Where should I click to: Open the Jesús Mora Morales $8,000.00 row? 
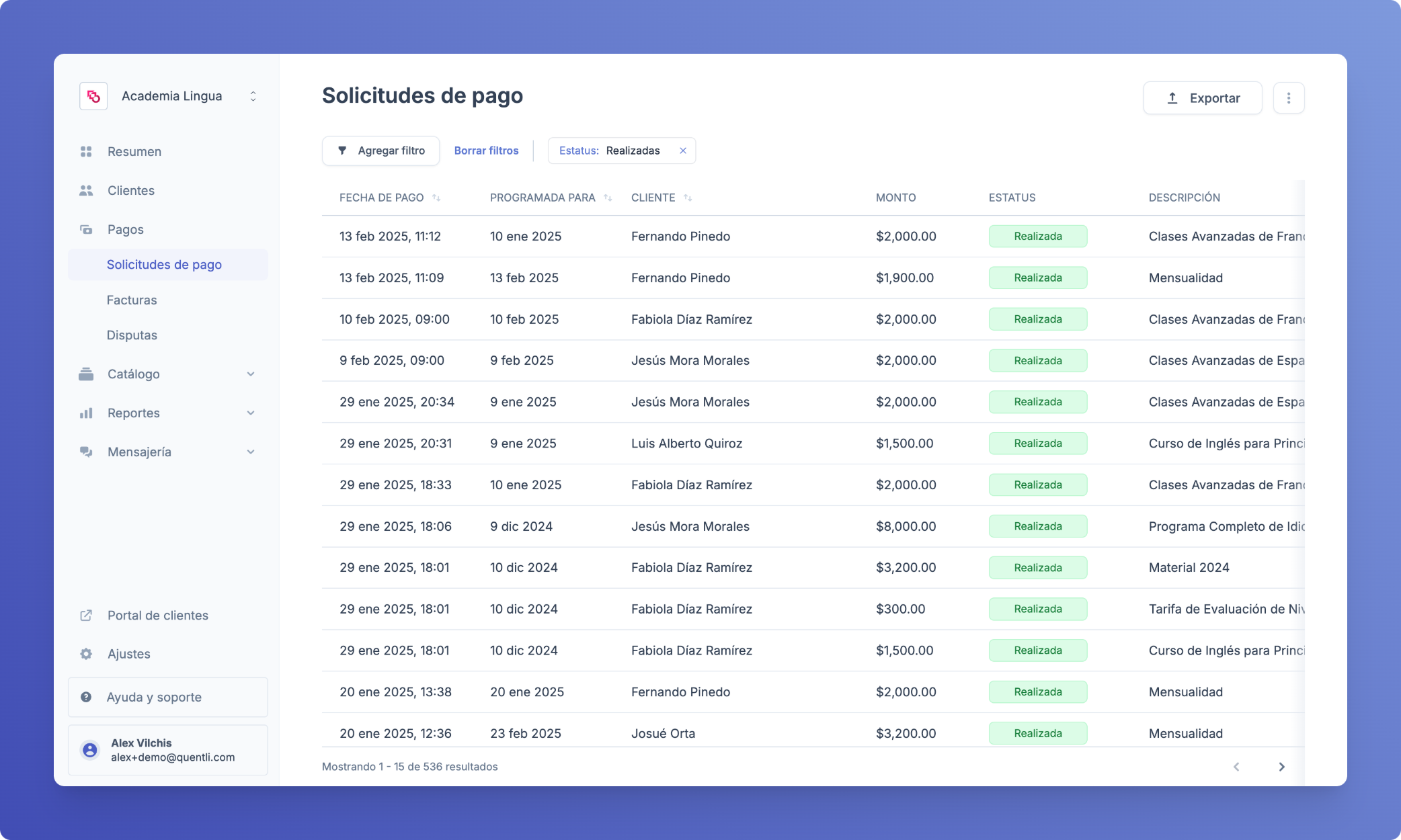point(690,527)
